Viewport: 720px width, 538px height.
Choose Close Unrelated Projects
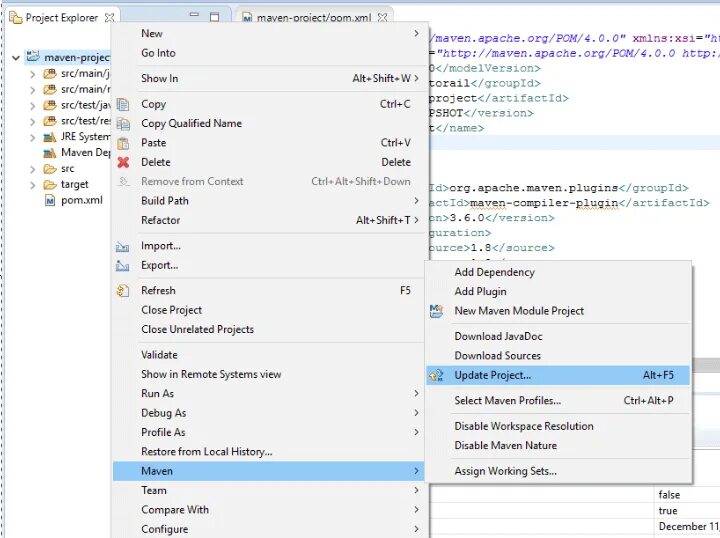click(x=268, y=329)
